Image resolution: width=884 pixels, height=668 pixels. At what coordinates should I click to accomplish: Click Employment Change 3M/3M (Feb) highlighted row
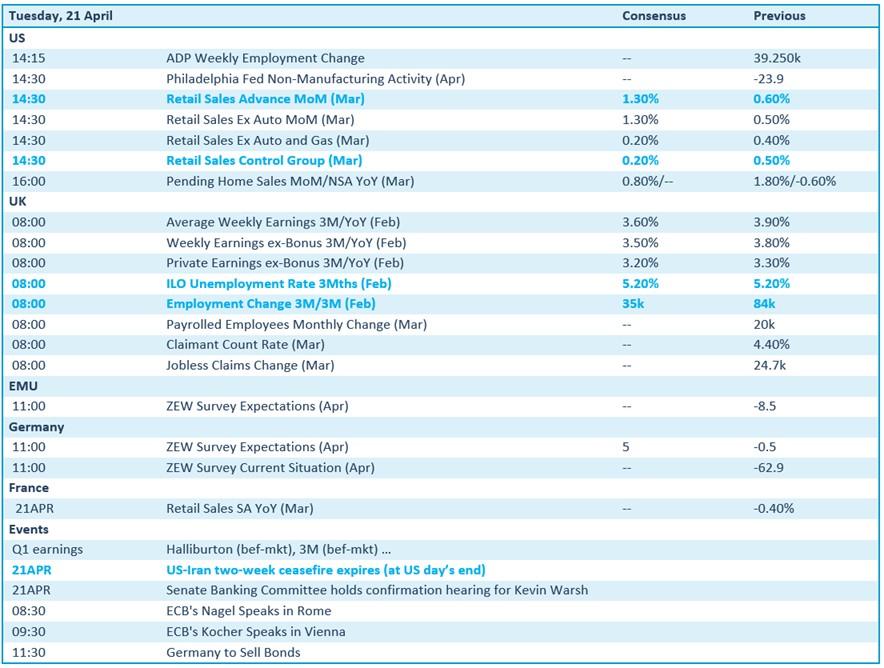(x=270, y=303)
